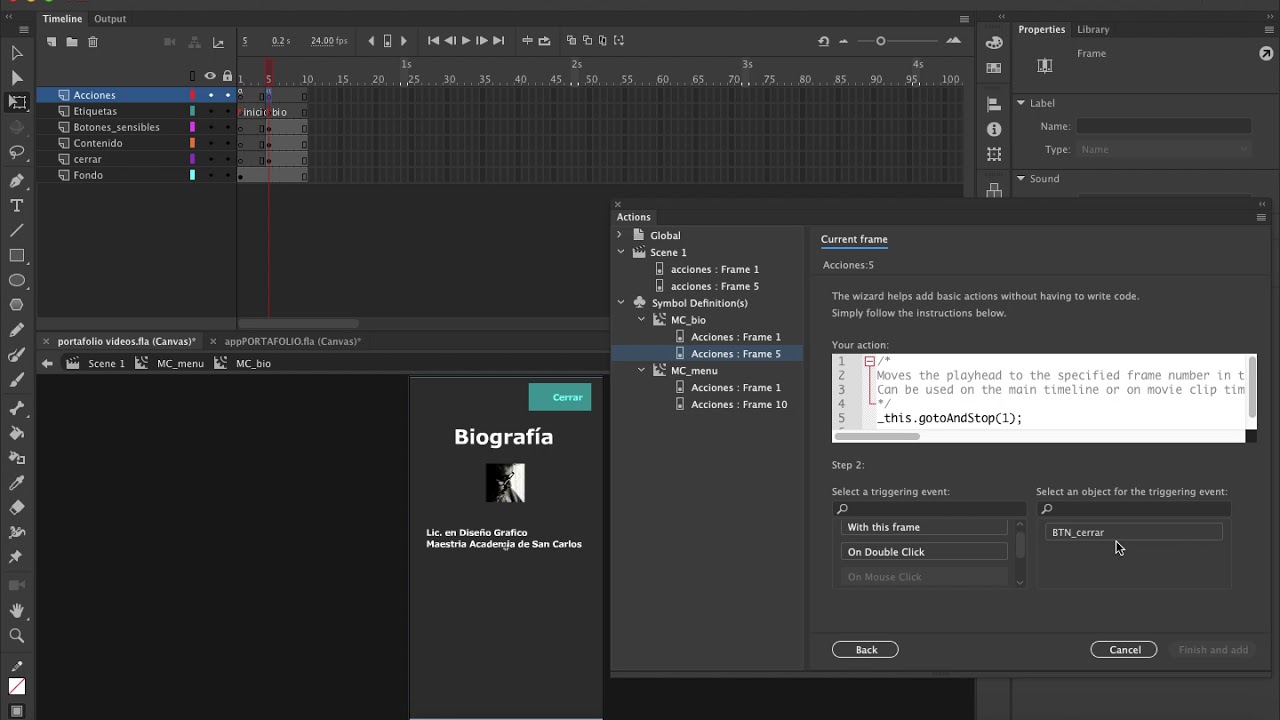Toggle visibility of Etiquetas layer
1280x720 pixels.
[210, 111]
